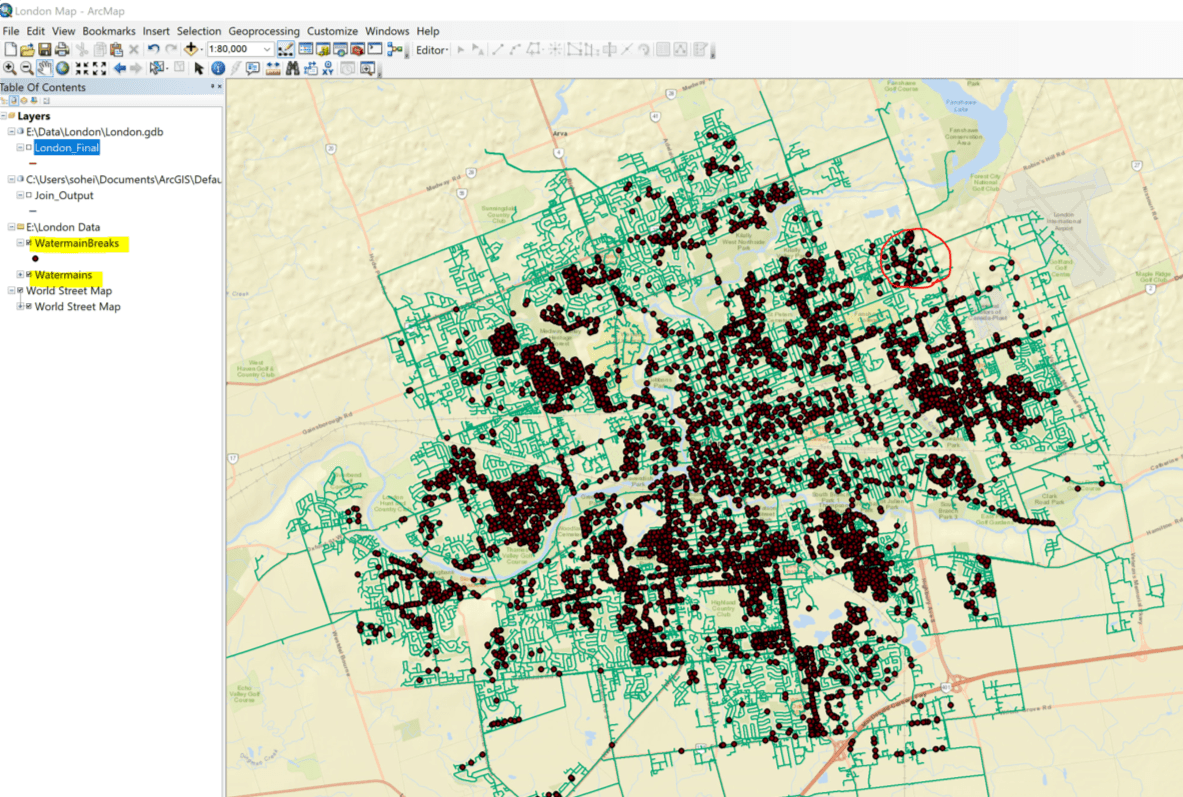Open the HTML Popup tool

pyautogui.click(x=253, y=69)
